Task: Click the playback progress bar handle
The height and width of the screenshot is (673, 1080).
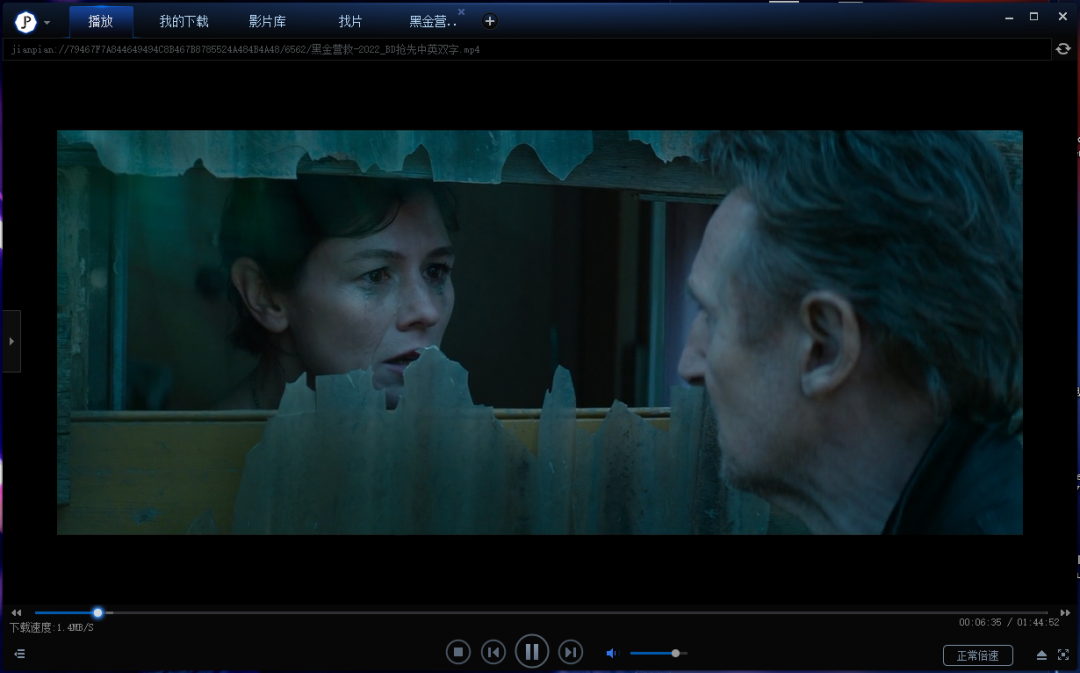Action: (98, 612)
